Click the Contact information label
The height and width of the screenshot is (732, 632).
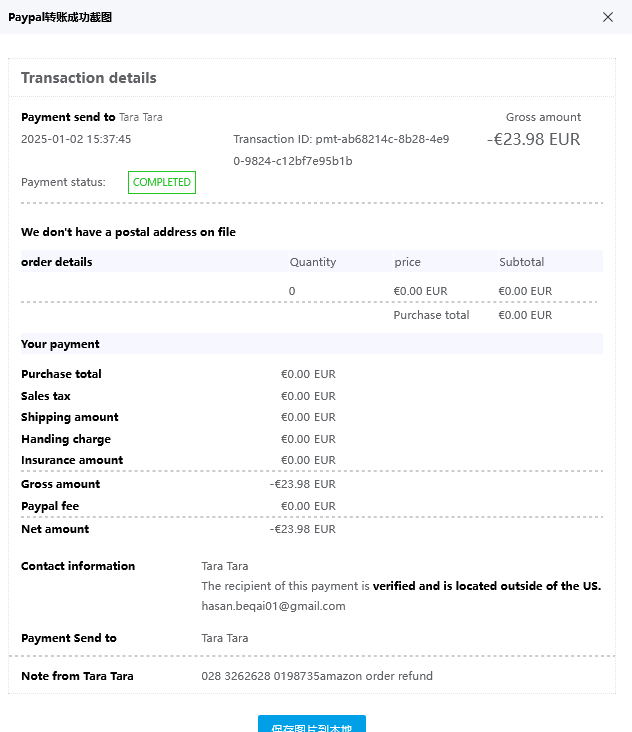78,566
